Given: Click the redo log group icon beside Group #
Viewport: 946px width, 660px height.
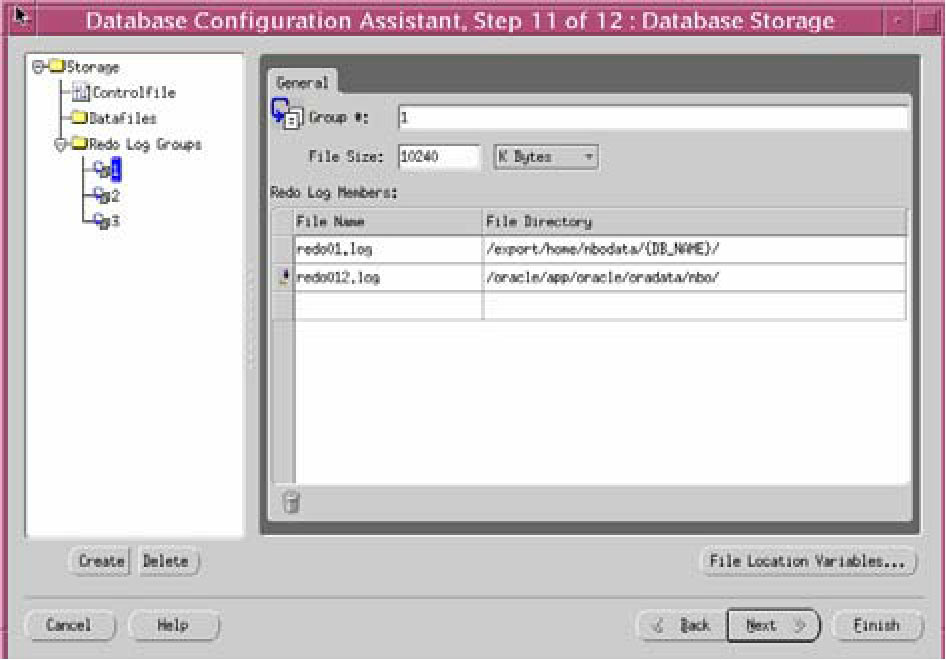Looking at the screenshot, I should (x=287, y=114).
